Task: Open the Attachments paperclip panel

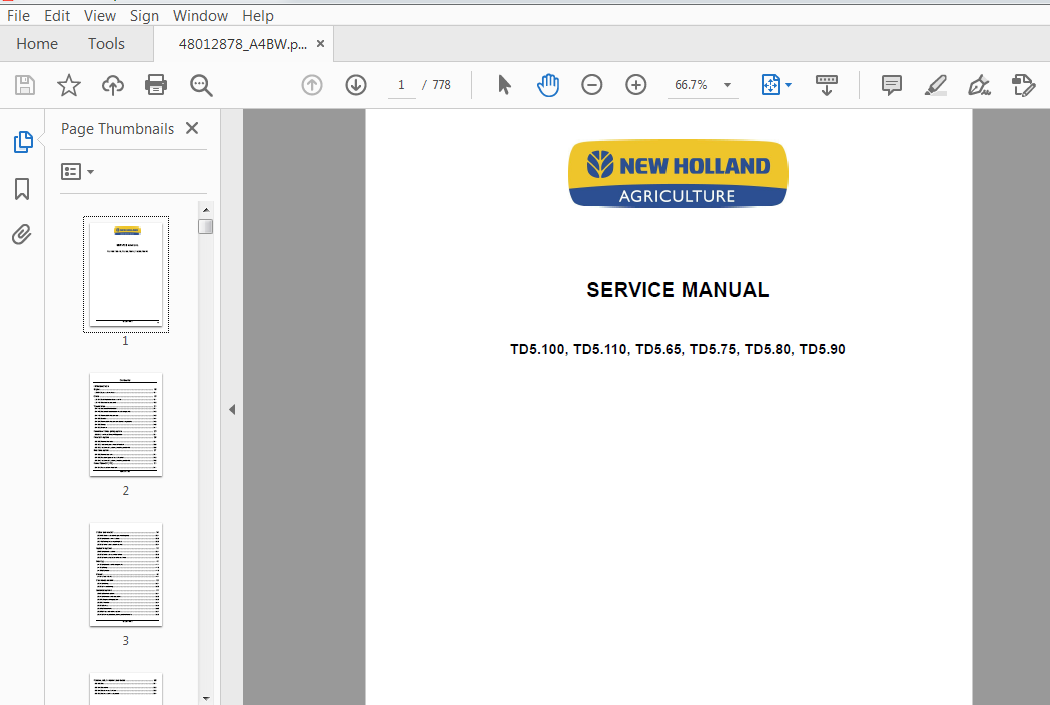Action: point(21,234)
